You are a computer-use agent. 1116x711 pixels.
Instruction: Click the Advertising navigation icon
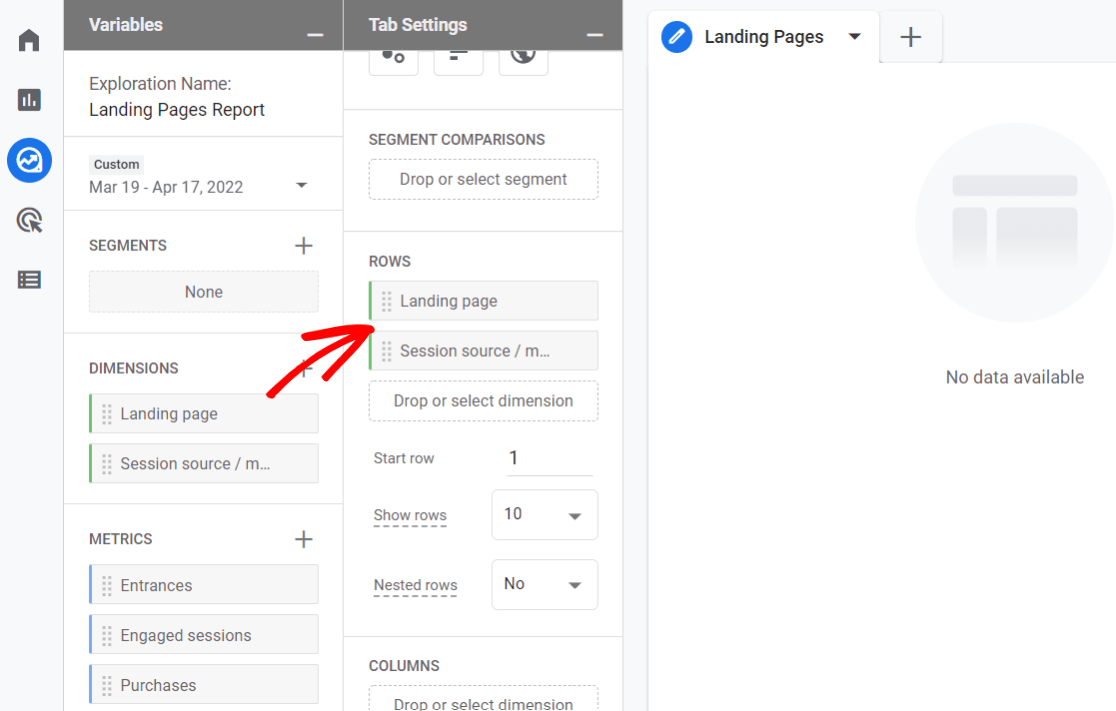29,220
